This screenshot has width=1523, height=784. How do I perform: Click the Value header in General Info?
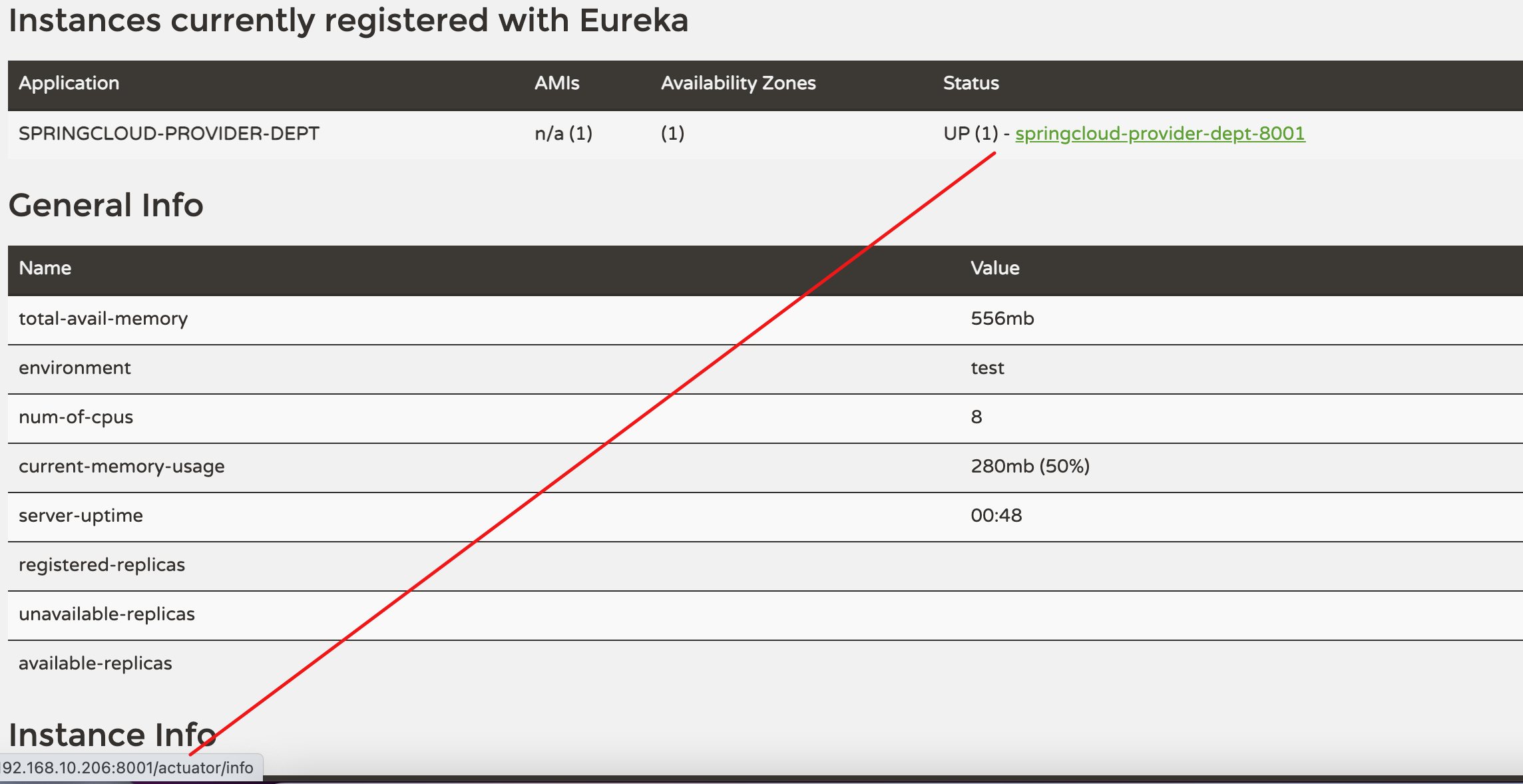tap(994, 268)
